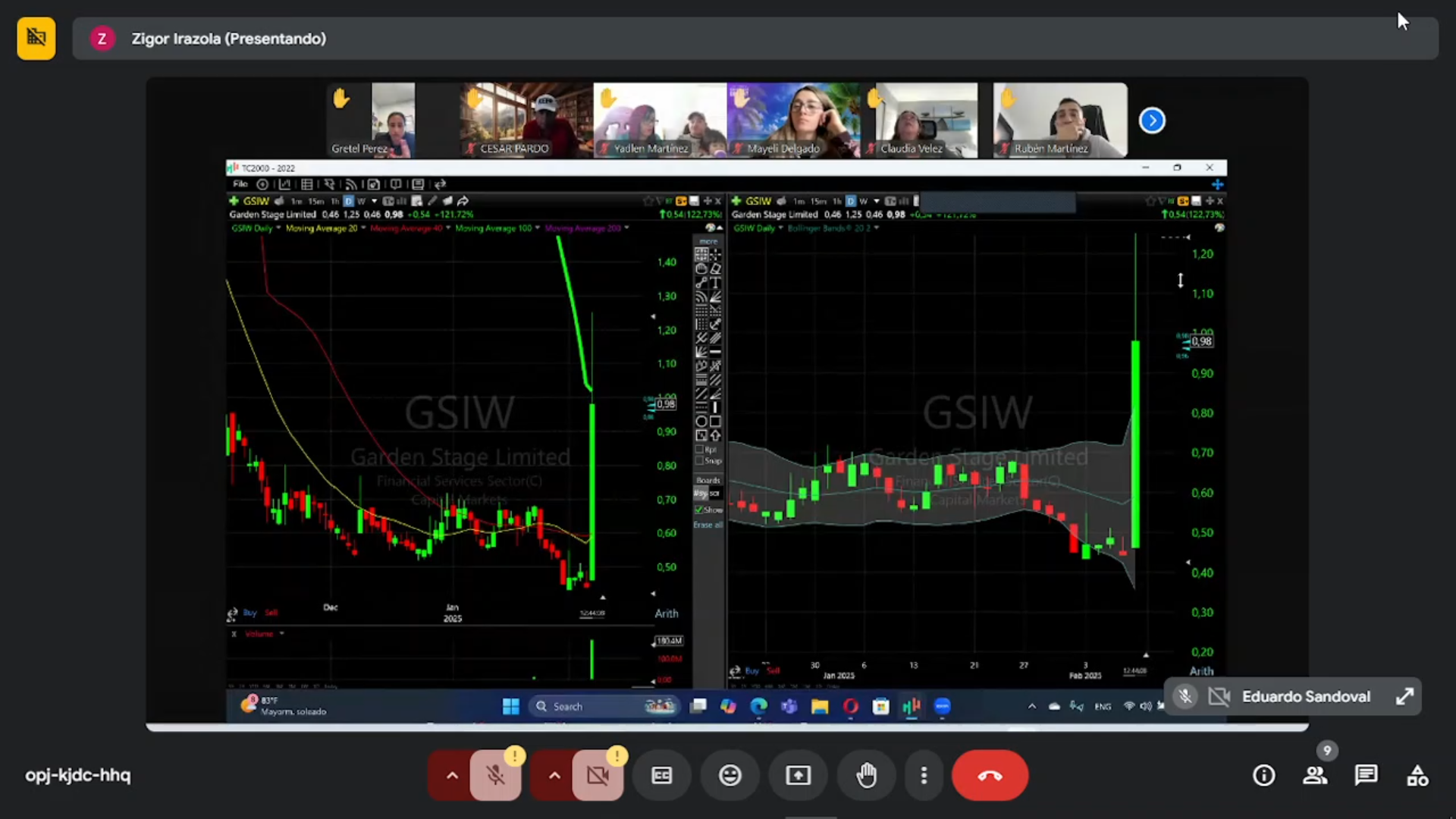Leave the call with the red button

(x=989, y=775)
